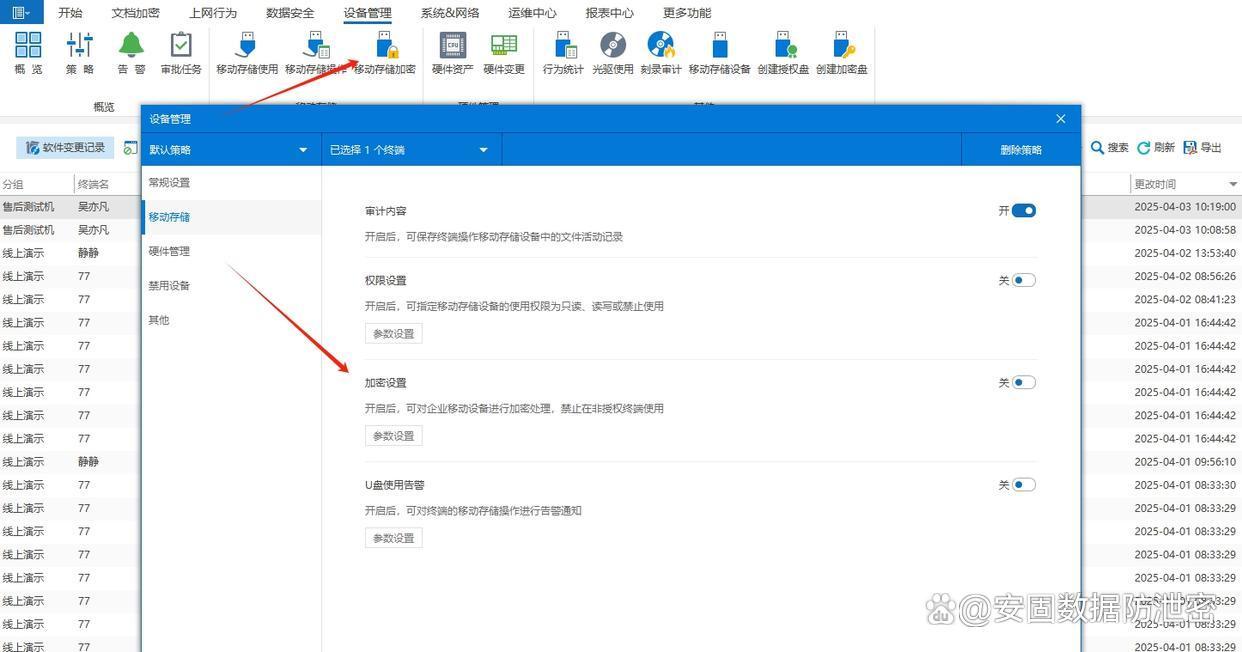The height and width of the screenshot is (652, 1242).
Task: Select 硬件管理 in the left sidebar
Action: point(169,251)
